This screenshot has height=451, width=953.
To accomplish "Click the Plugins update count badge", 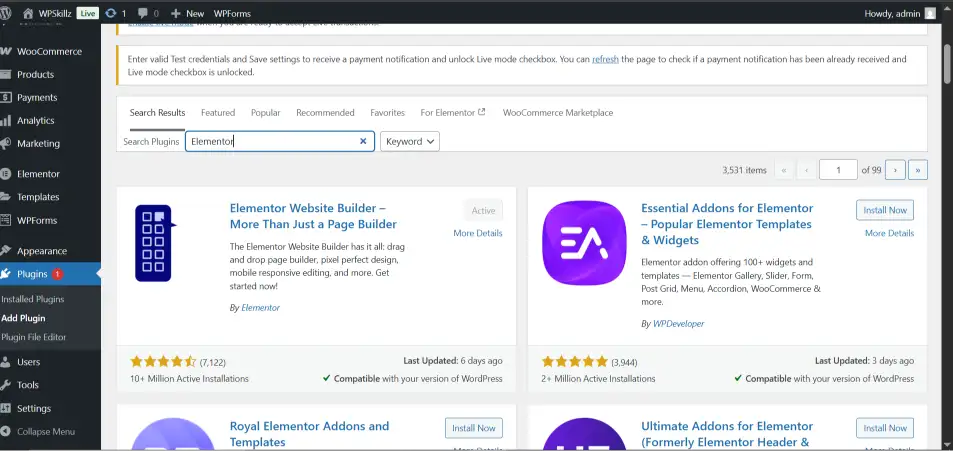I will (x=57, y=274).
